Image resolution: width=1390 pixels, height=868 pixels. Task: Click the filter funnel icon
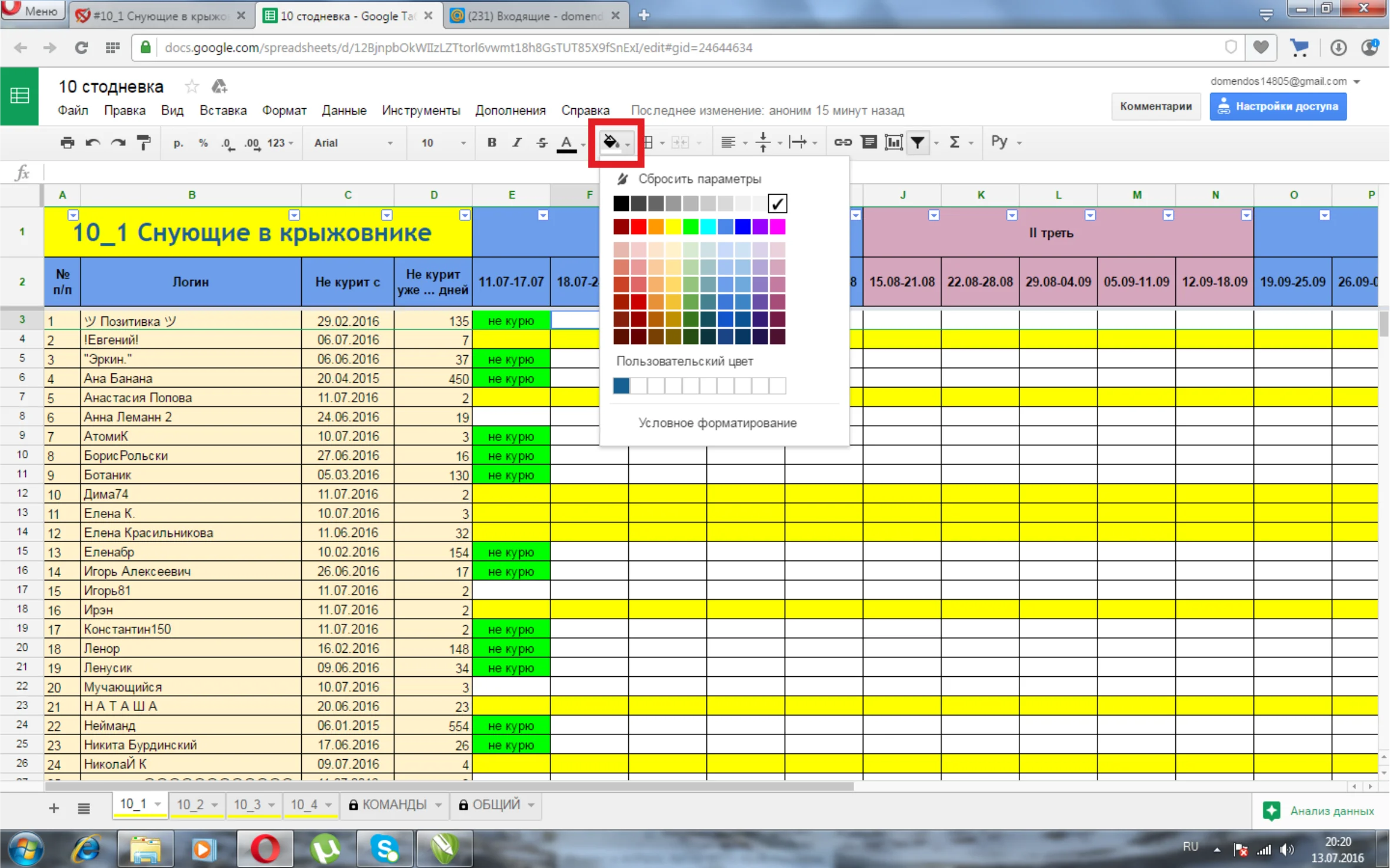(x=918, y=142)
